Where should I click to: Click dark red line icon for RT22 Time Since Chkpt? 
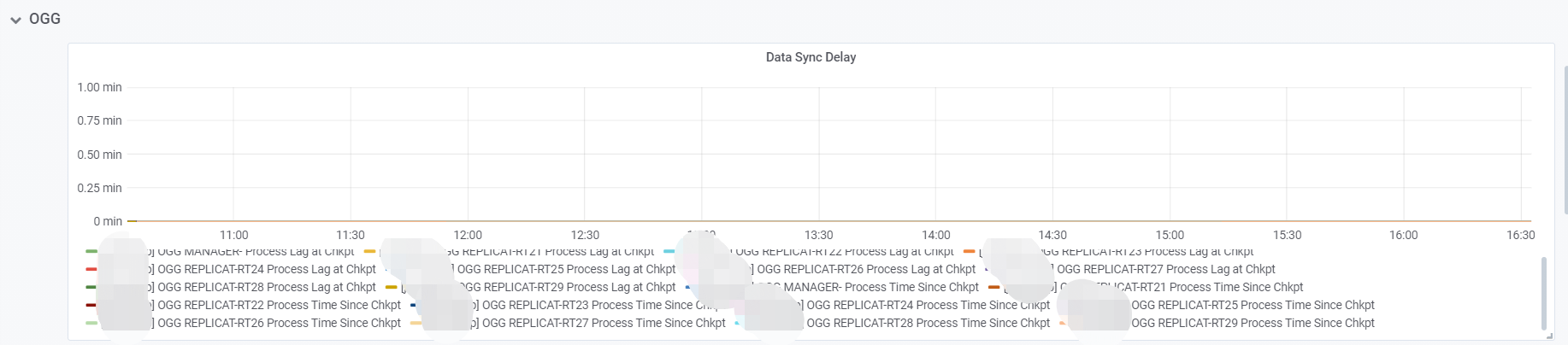91,305
